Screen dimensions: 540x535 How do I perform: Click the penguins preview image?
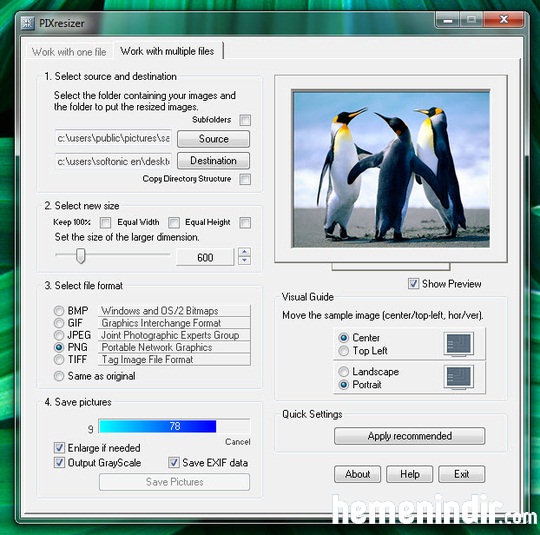click(391, 168)
